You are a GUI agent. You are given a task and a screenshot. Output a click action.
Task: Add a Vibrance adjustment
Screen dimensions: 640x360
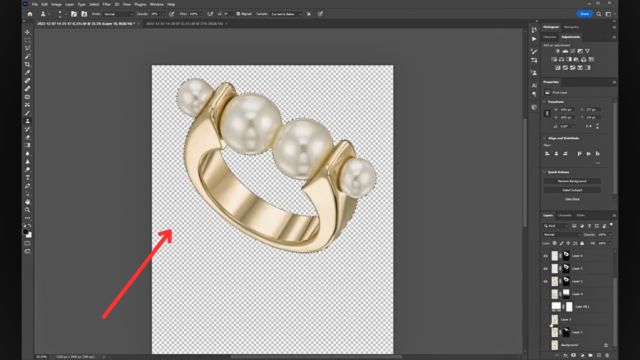point(587,51)
